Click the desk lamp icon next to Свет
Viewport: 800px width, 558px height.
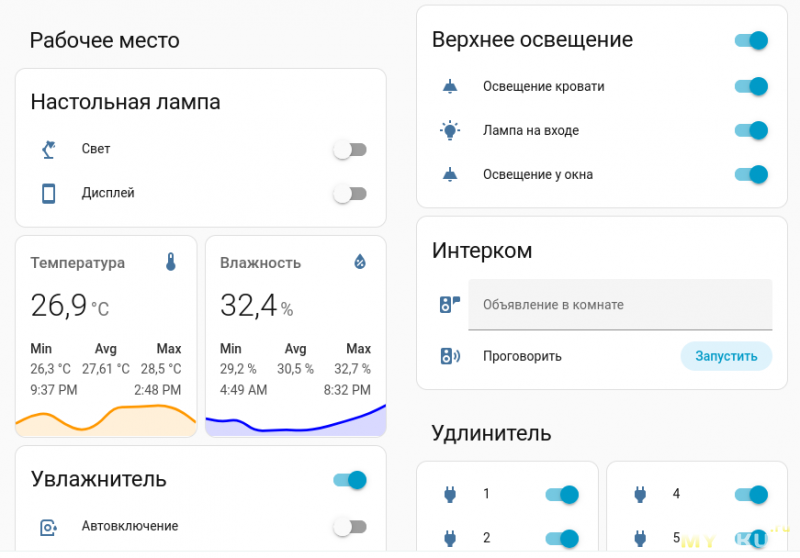click(x=48, y=150)
